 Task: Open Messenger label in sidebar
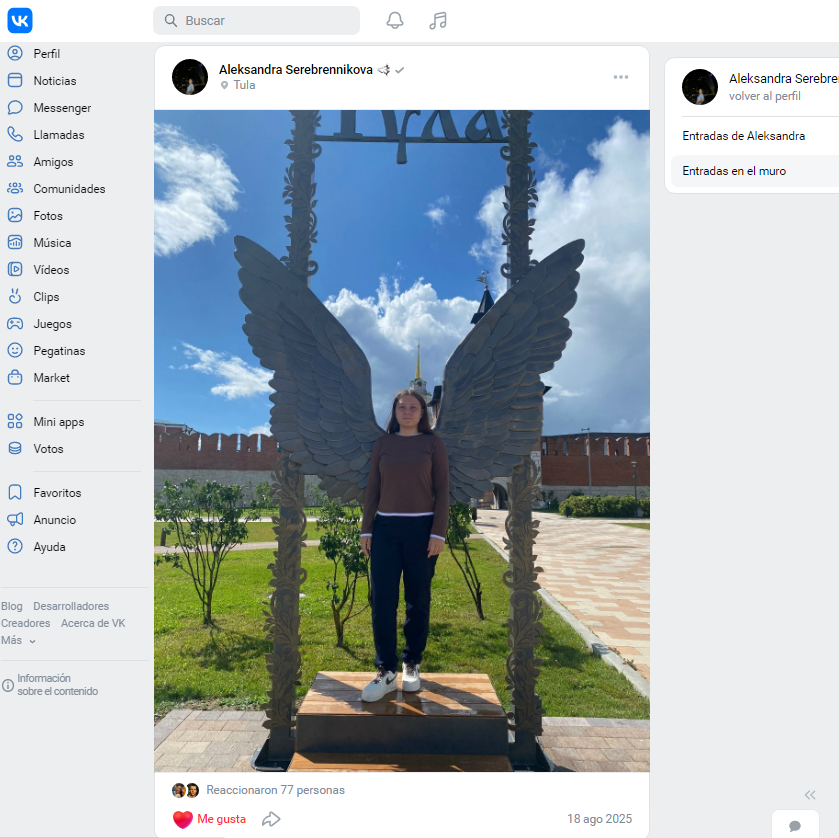tap(62, 108)
